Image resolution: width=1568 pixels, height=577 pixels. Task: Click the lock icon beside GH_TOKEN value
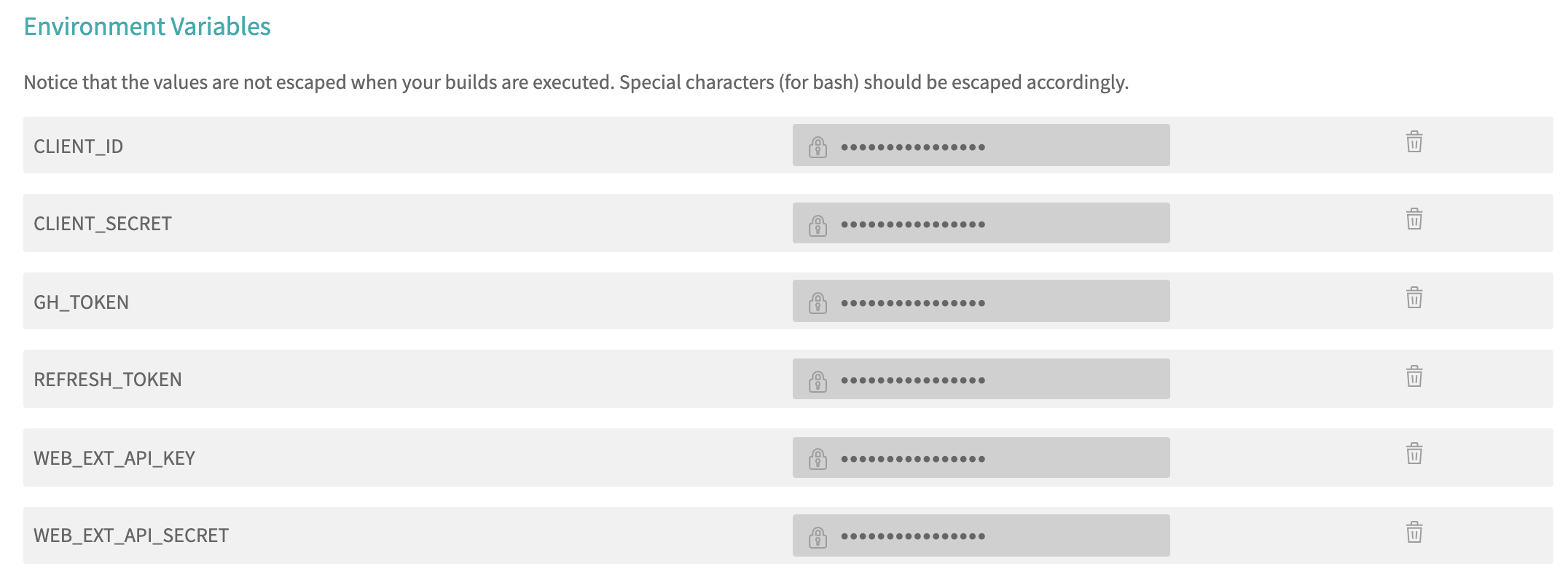[x=818, y=302]
